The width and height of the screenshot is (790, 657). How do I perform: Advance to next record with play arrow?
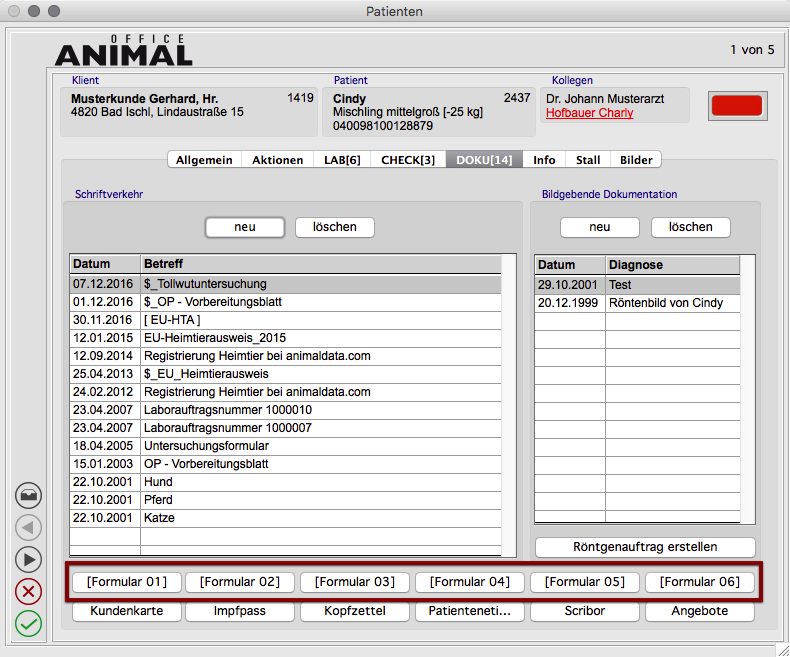(x=29, y=559)
